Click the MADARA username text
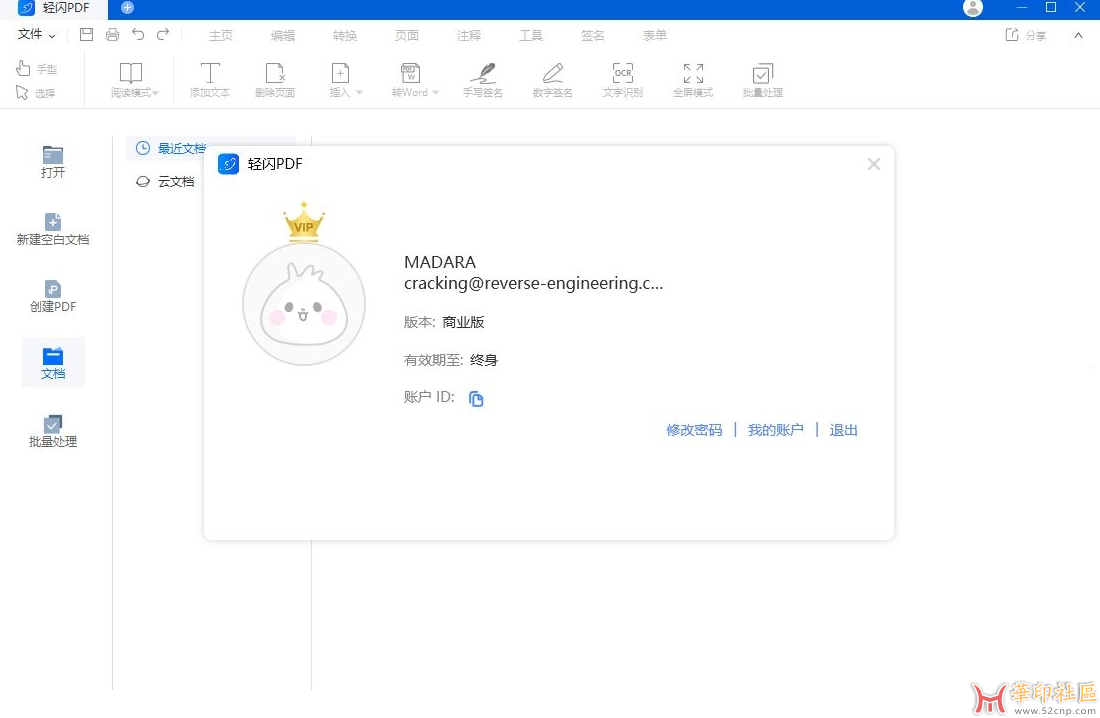Screen dimensions: 1100x718 point(440,262)
